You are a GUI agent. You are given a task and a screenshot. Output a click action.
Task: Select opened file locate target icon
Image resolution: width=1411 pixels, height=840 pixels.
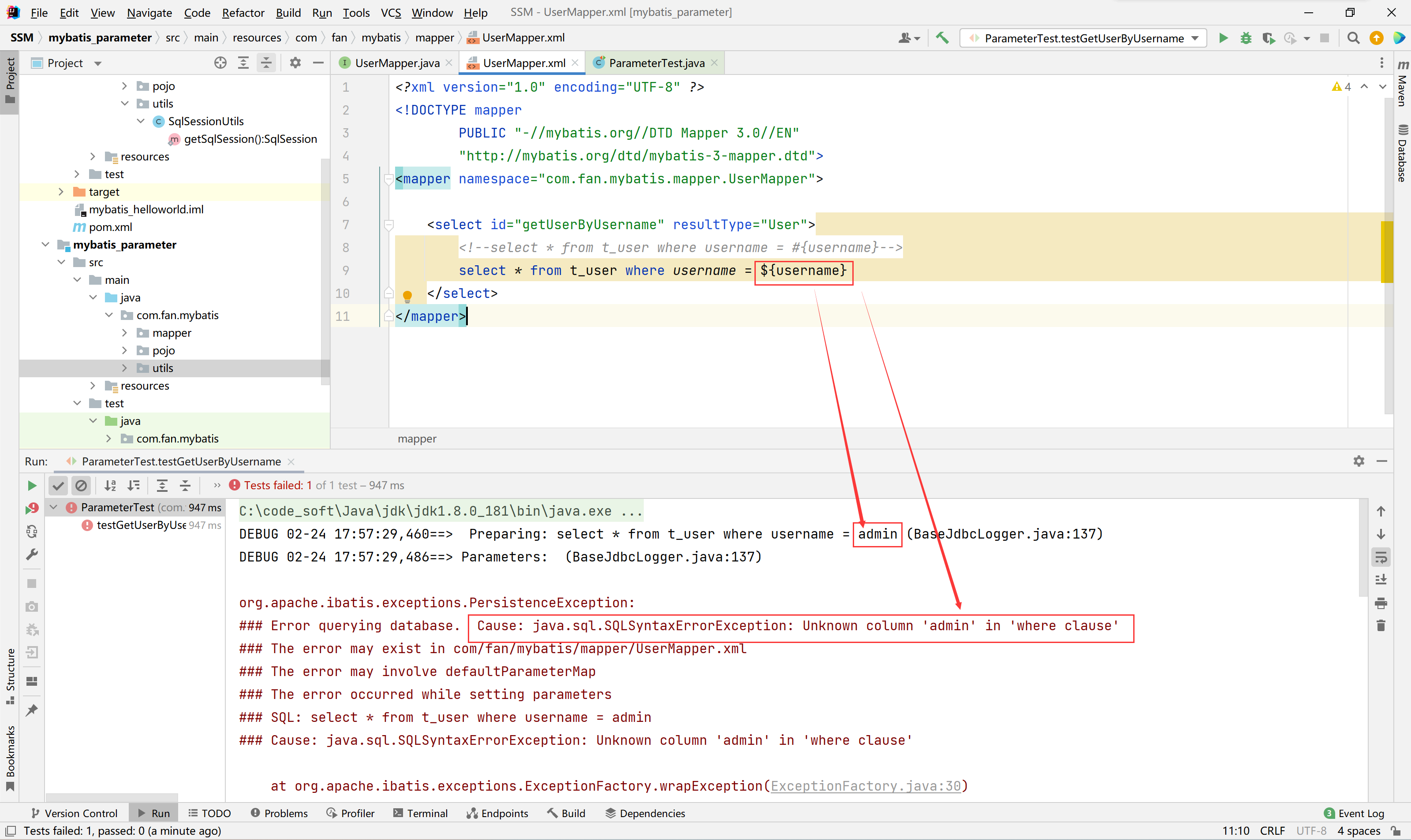(220, 63)
